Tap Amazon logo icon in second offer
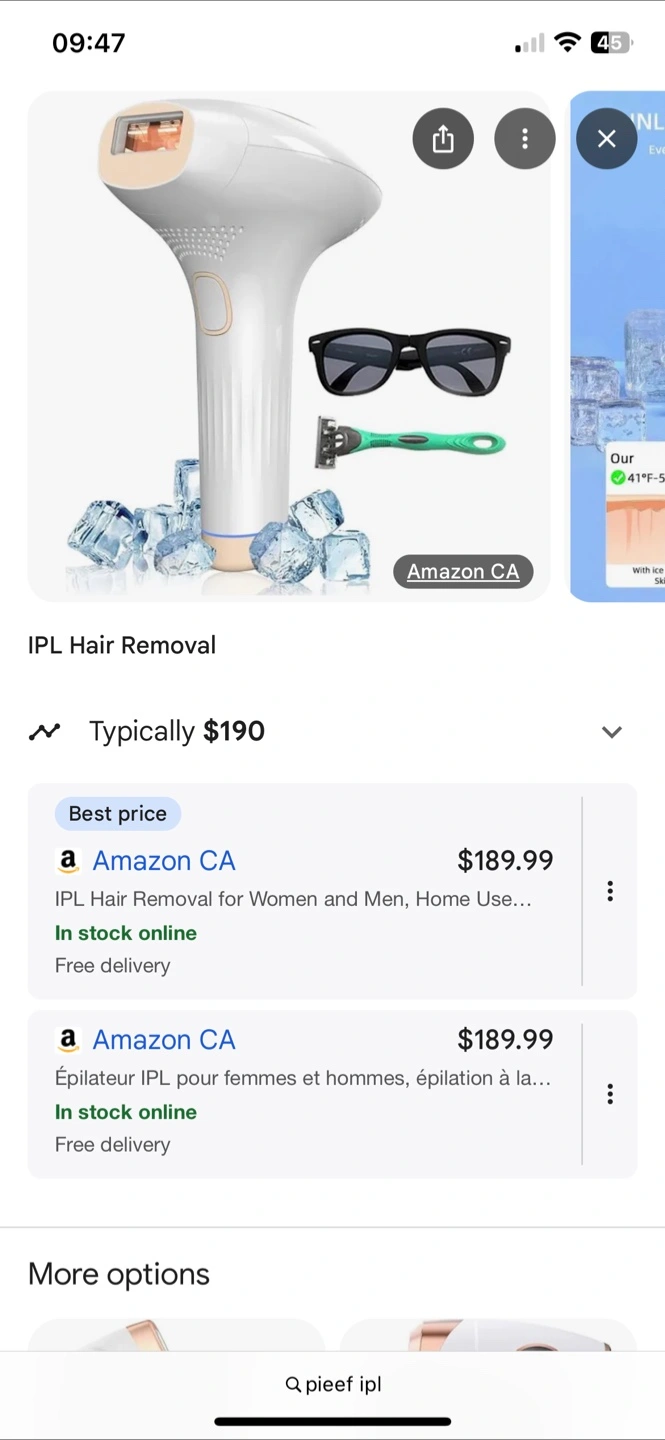This screenshot has height=1440, width=665. tap(68, 1040)
